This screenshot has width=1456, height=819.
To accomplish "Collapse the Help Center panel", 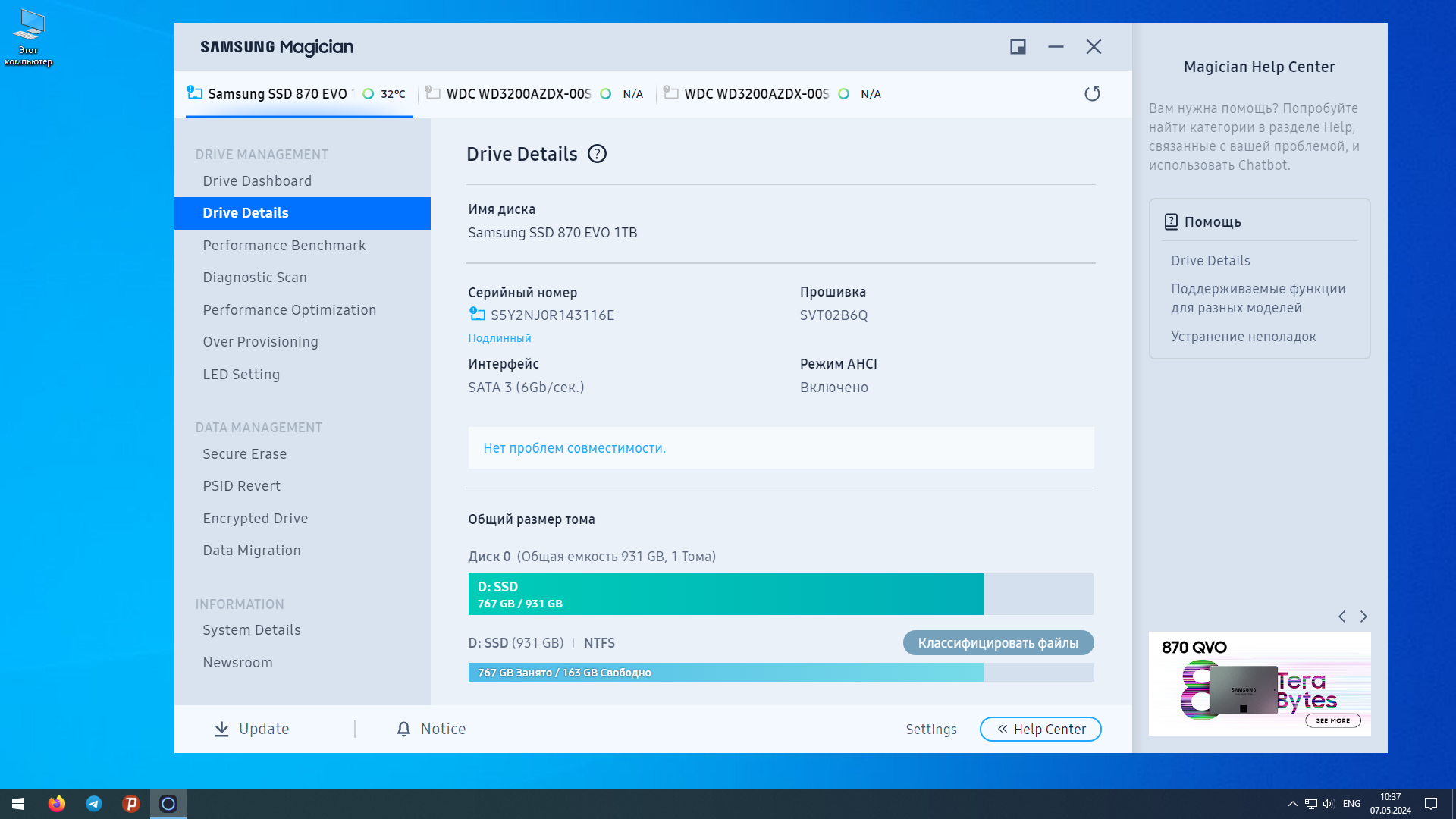I will click(x=1040, y=729).
